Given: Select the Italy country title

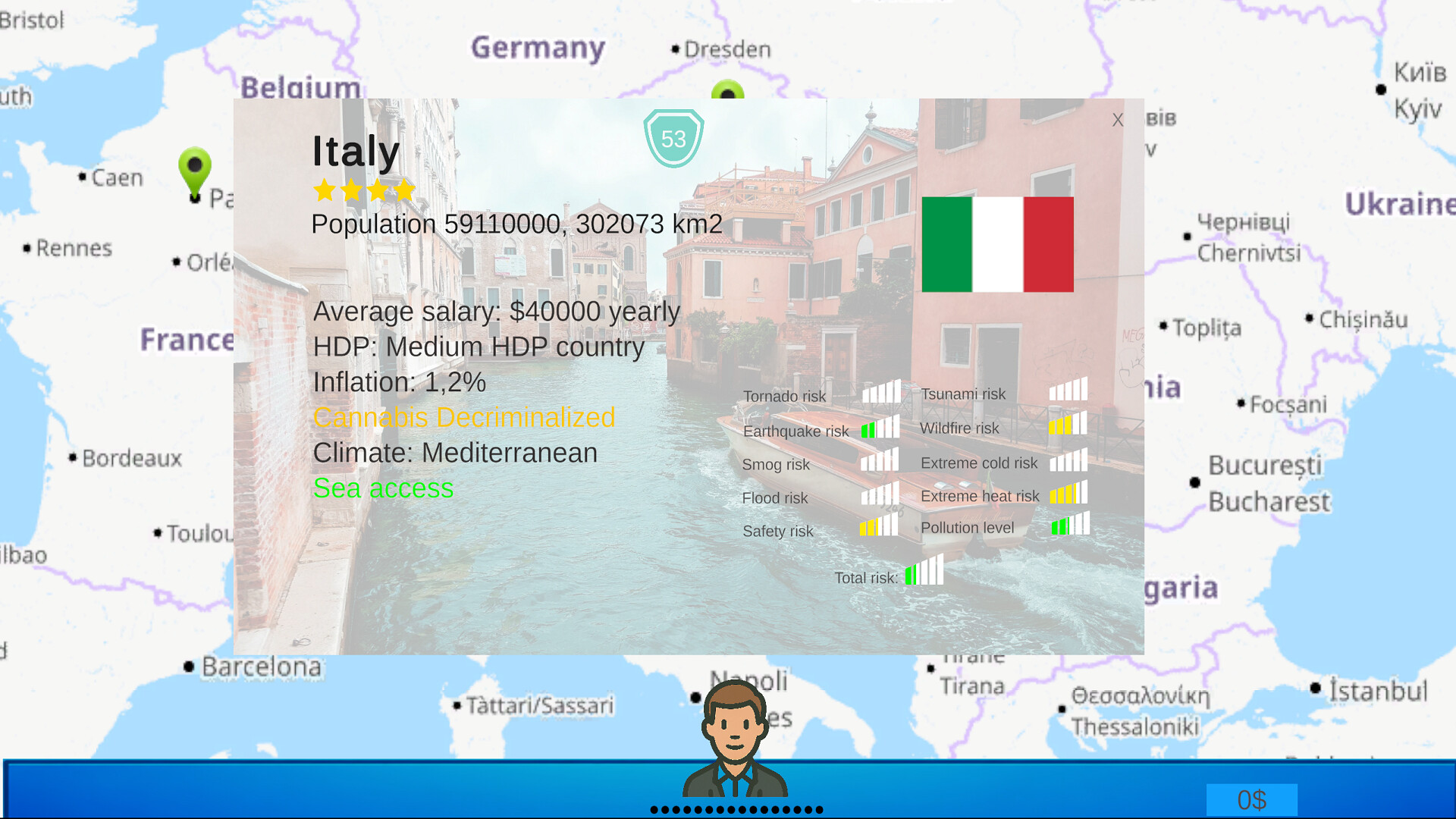Looking at the screenshot, I should 355,151.
